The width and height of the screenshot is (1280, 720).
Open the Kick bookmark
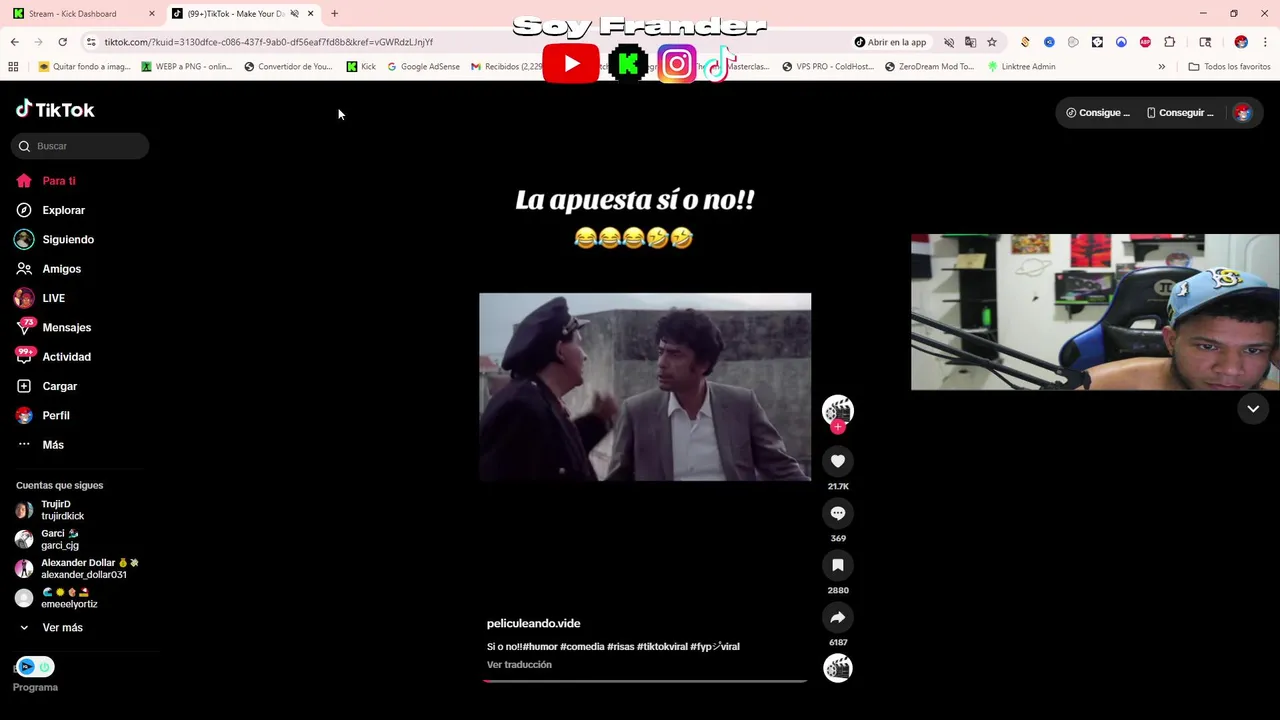click(x=361, y=67)
